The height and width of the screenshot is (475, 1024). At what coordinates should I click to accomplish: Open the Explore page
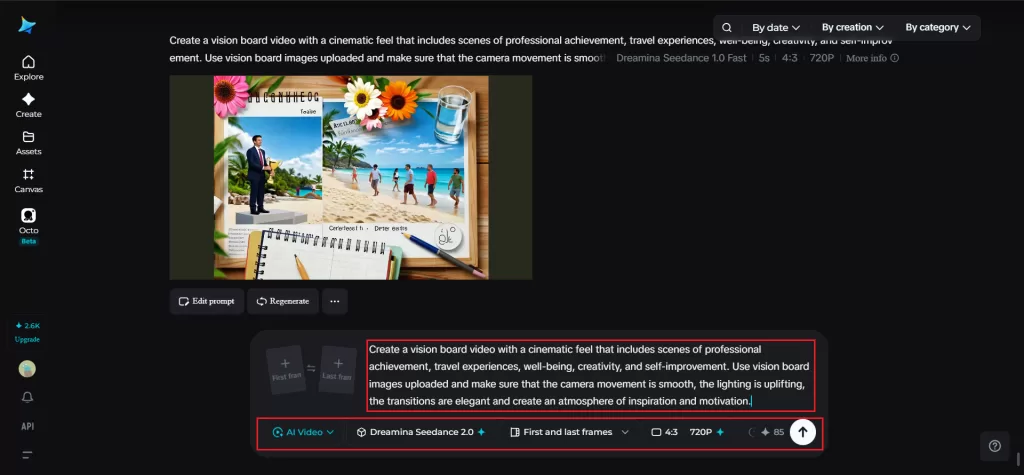pos(28,68)
